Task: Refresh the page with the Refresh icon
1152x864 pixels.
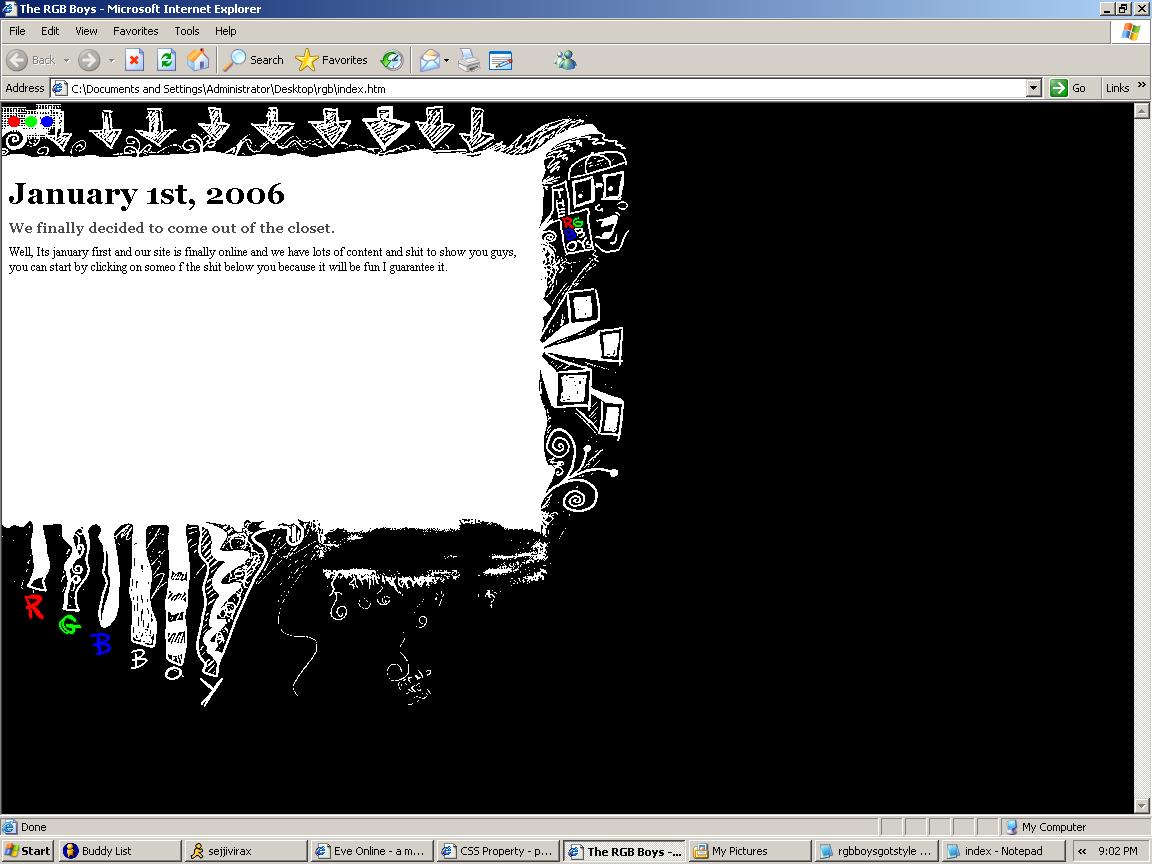Action: pos(166,60)
